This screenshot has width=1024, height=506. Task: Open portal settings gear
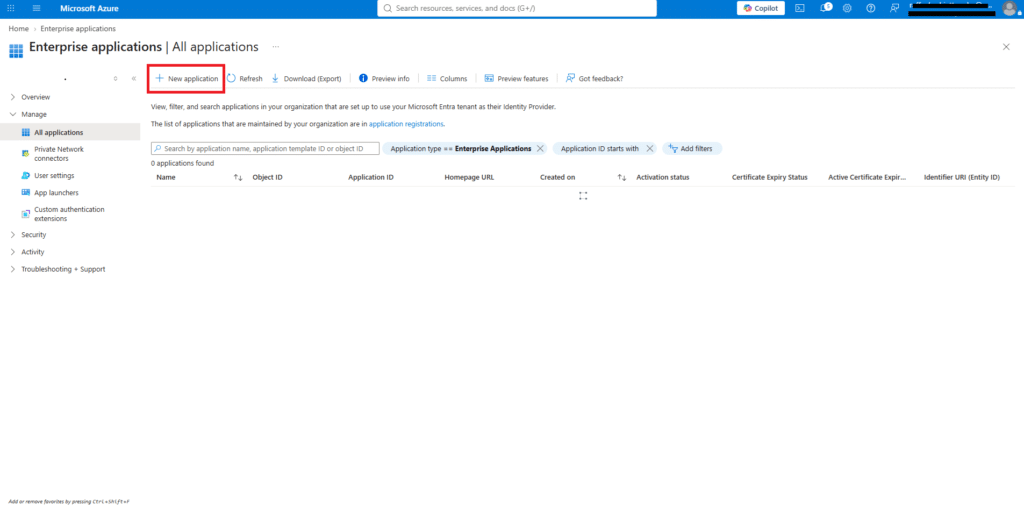(x=847, y=8)
